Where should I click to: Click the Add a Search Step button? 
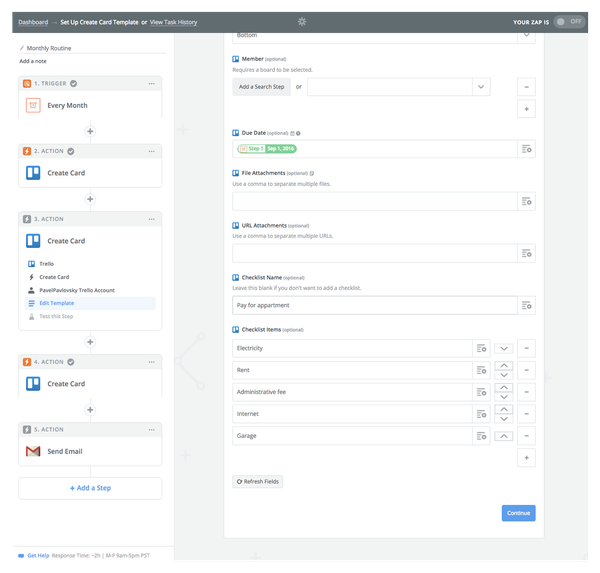click(x=261, y=87)
